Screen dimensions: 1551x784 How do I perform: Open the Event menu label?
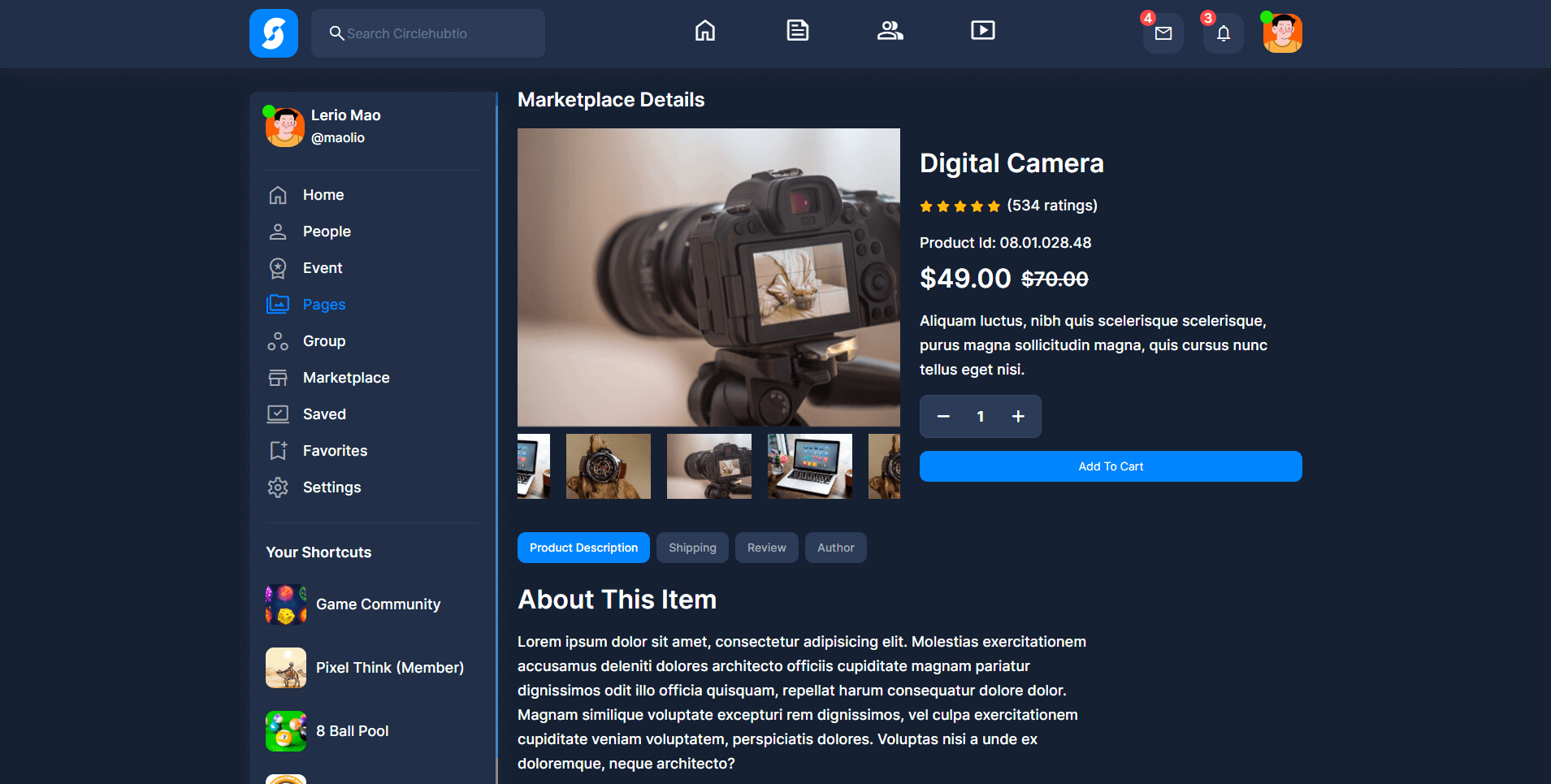point(323,268)
